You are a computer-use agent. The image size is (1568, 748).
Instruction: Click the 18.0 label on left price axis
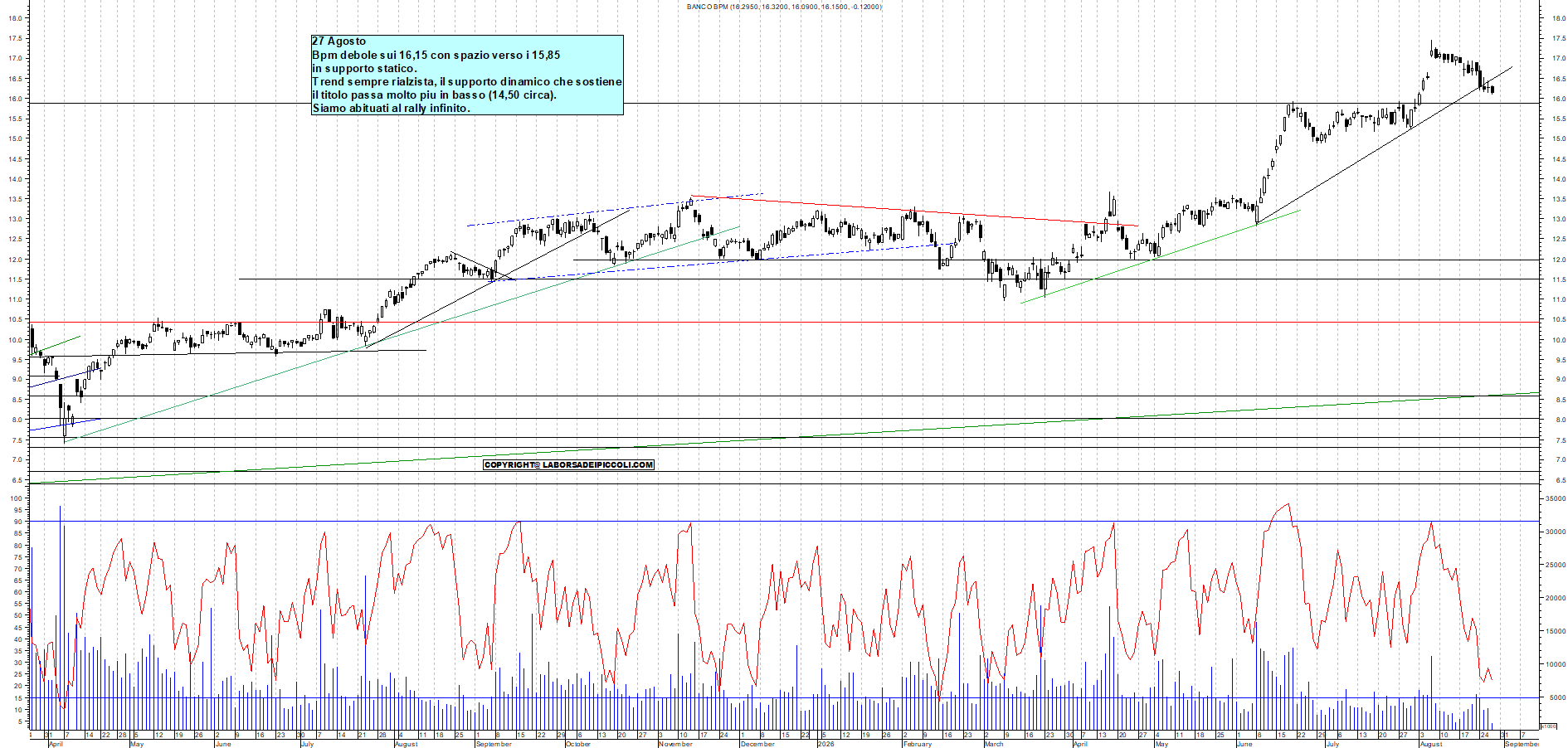17,18
